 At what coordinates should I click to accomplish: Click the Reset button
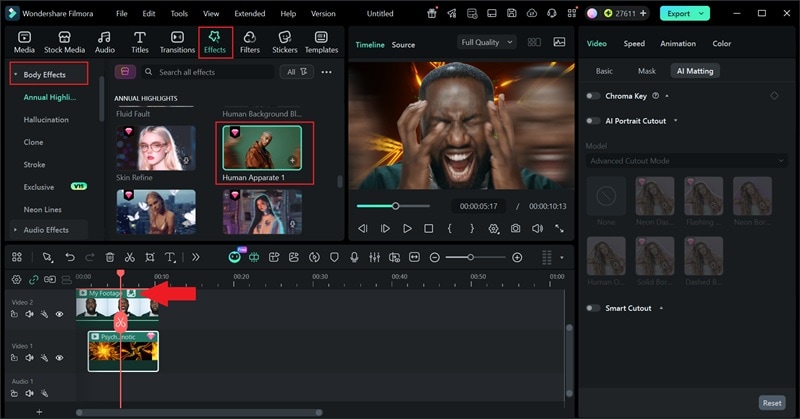[x=771, y=403]
